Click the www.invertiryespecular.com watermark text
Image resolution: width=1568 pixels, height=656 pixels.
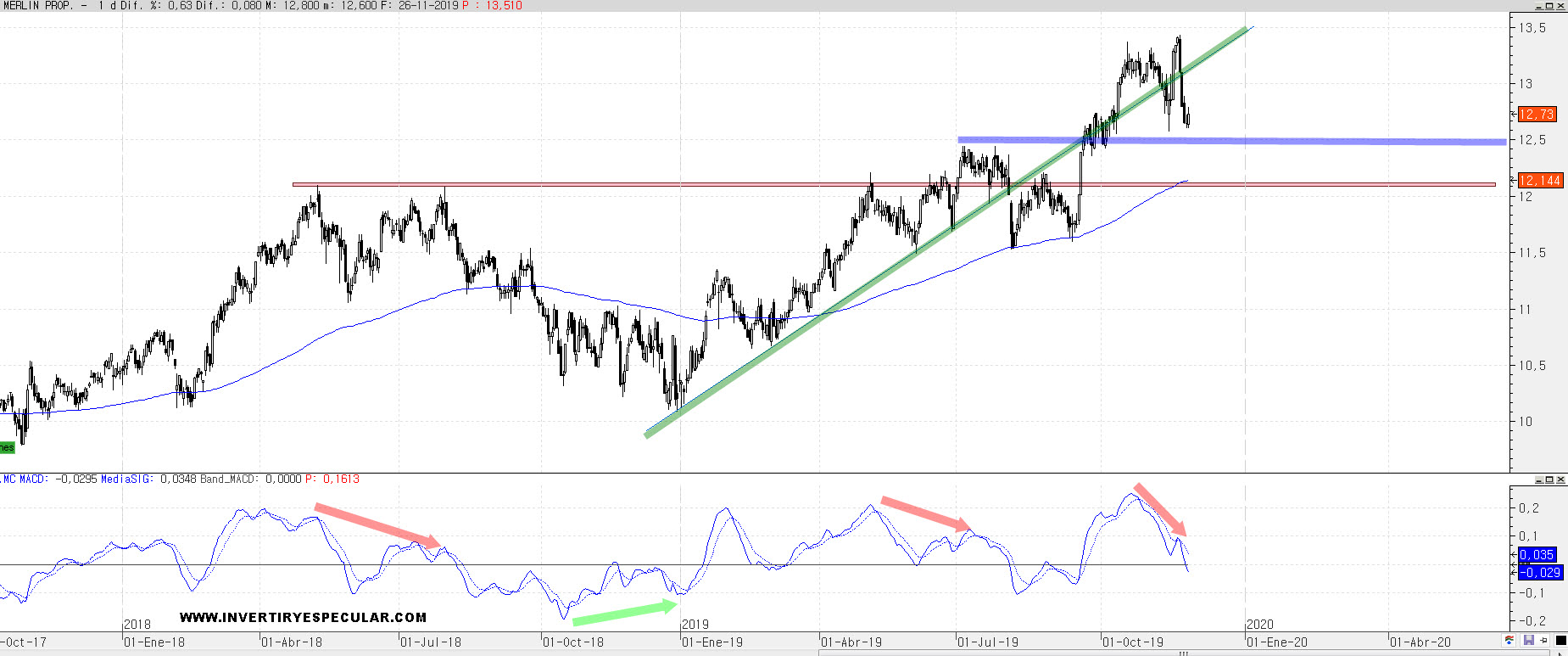pos(303,618)
